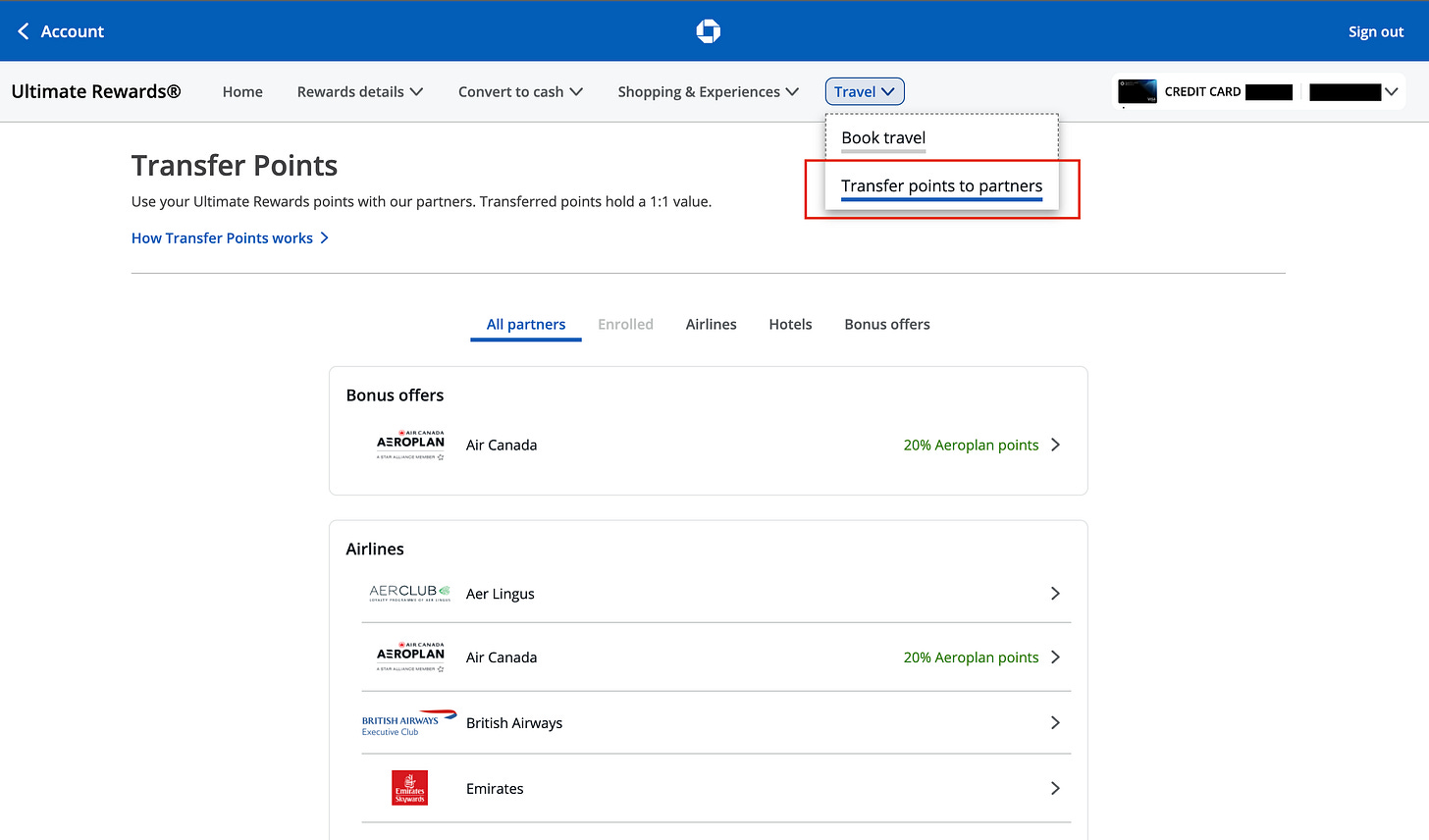Image resolution: width=1429 pixels, height=840 pixels.
Task: Select Book travel menu entry
Action: coord(883,138)
